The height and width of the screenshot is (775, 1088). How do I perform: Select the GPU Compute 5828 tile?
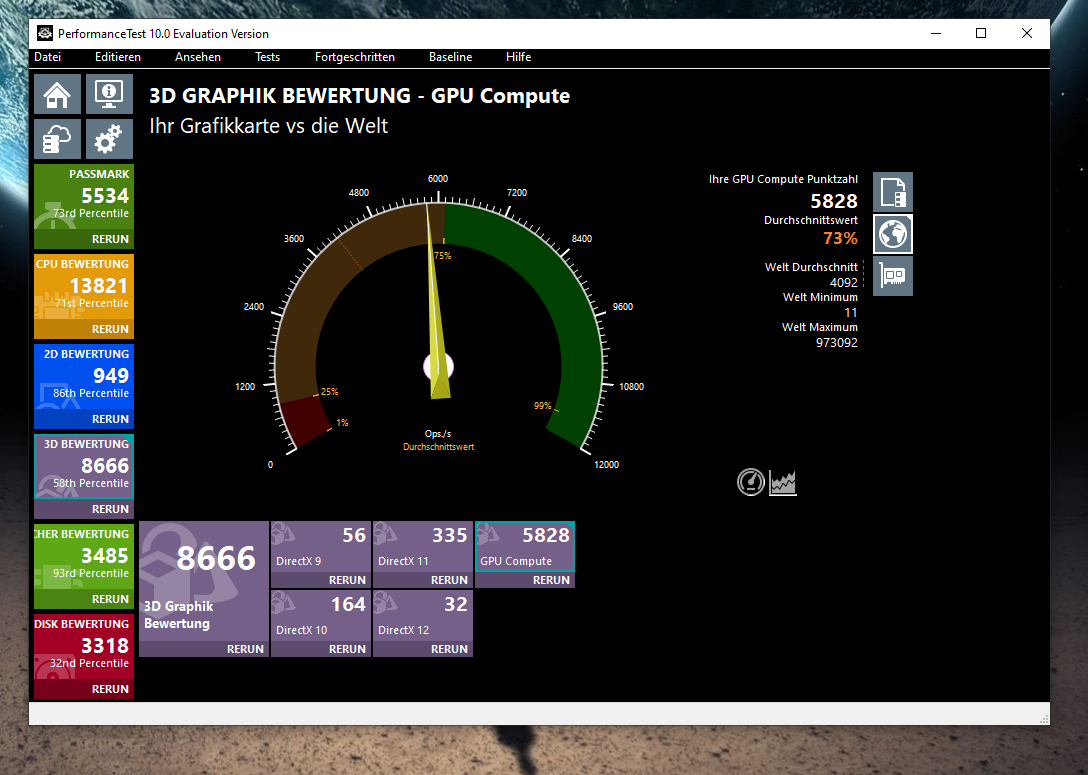point(525,547)
